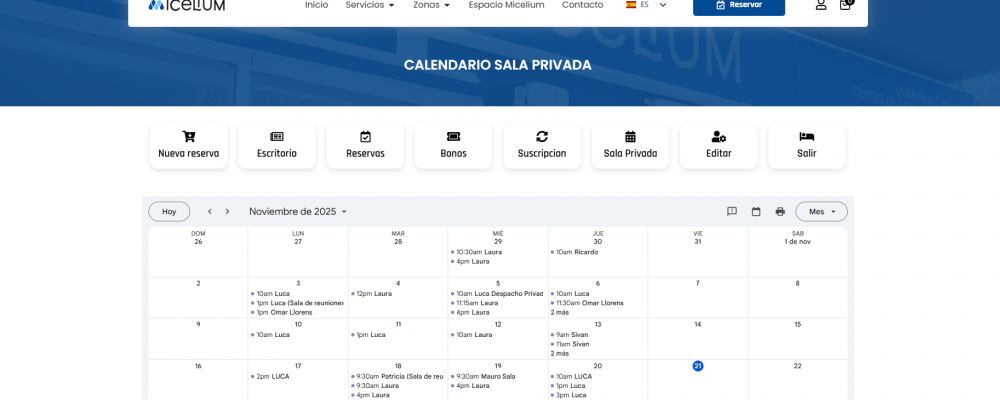
Task: Open the Reservas card
Action: tap(365, 145)
